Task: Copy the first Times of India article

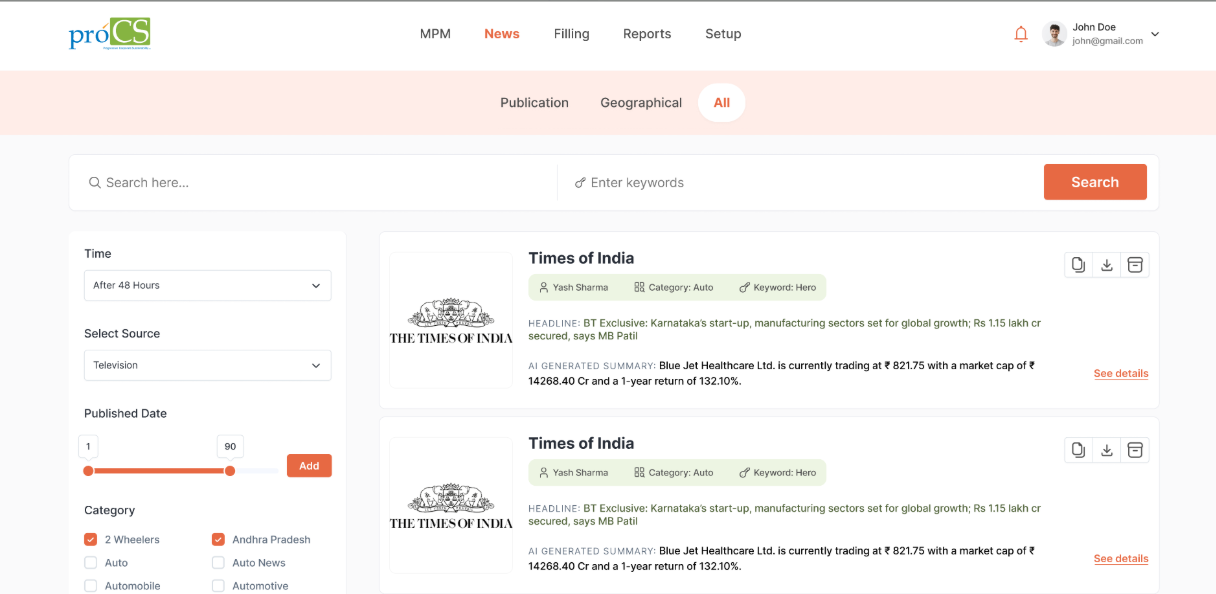Action: [x=1078, y=265]
